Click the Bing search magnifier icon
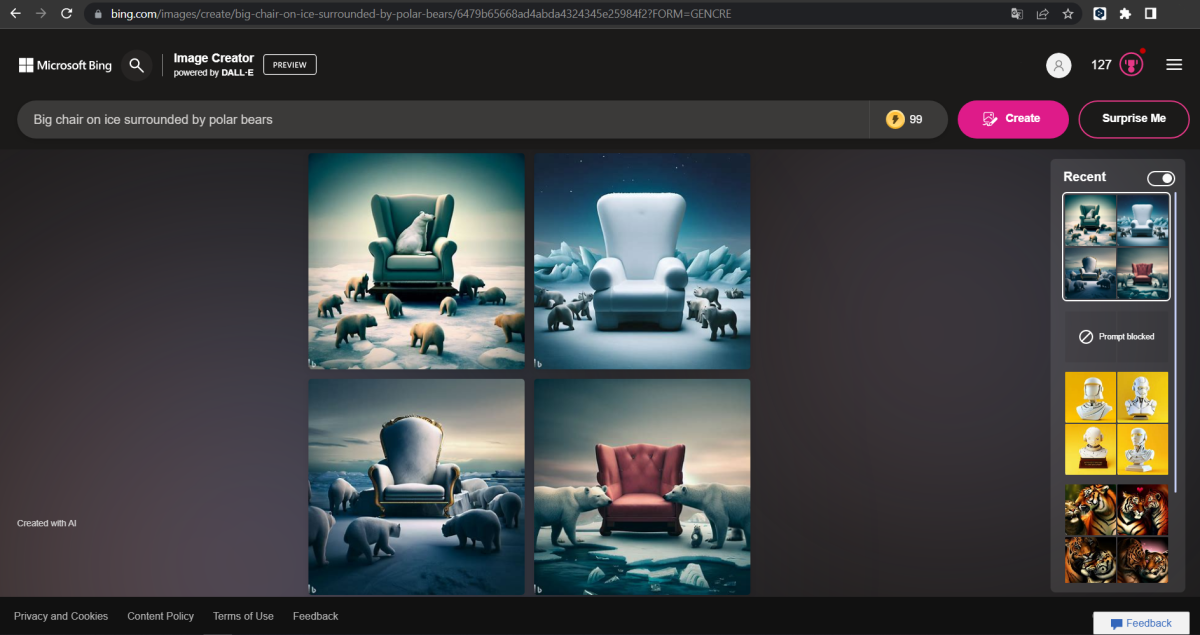 137,65
